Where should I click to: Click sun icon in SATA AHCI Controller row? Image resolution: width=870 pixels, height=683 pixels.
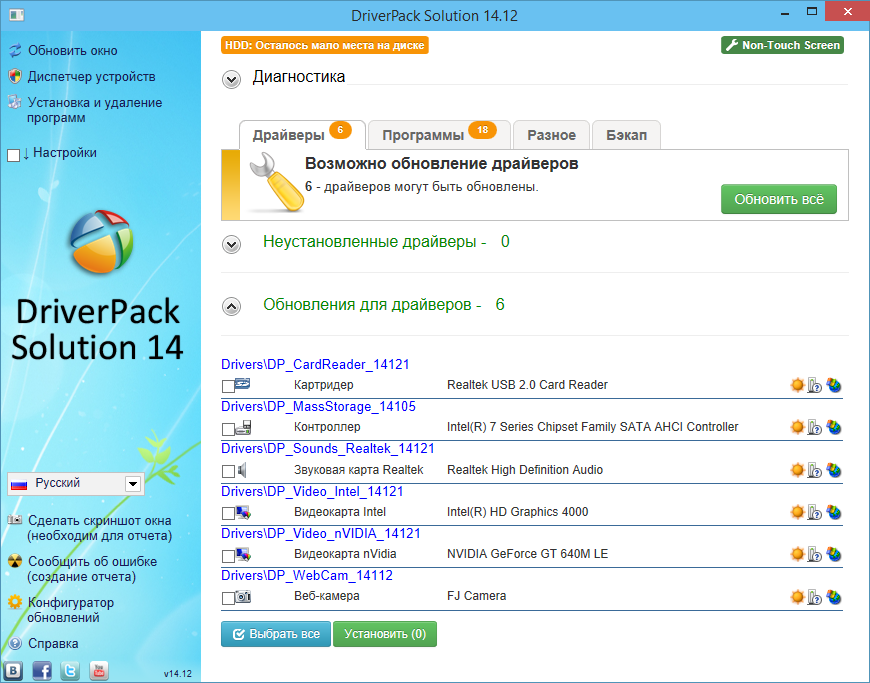click(797, 427)
